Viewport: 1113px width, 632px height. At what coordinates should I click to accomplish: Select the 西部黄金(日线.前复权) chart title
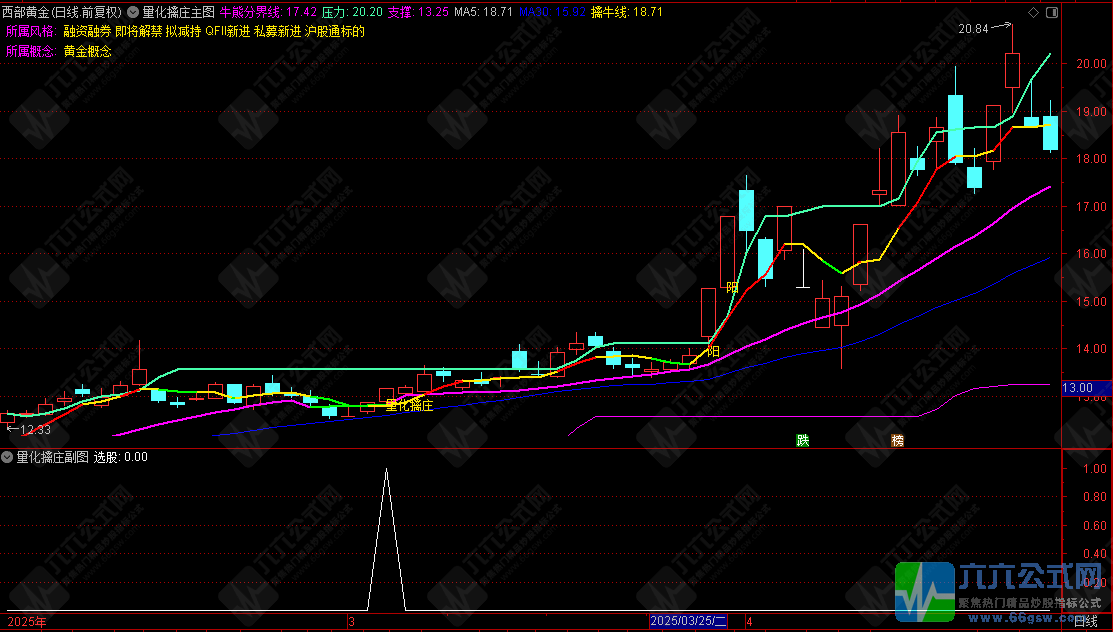click(62, 12)
